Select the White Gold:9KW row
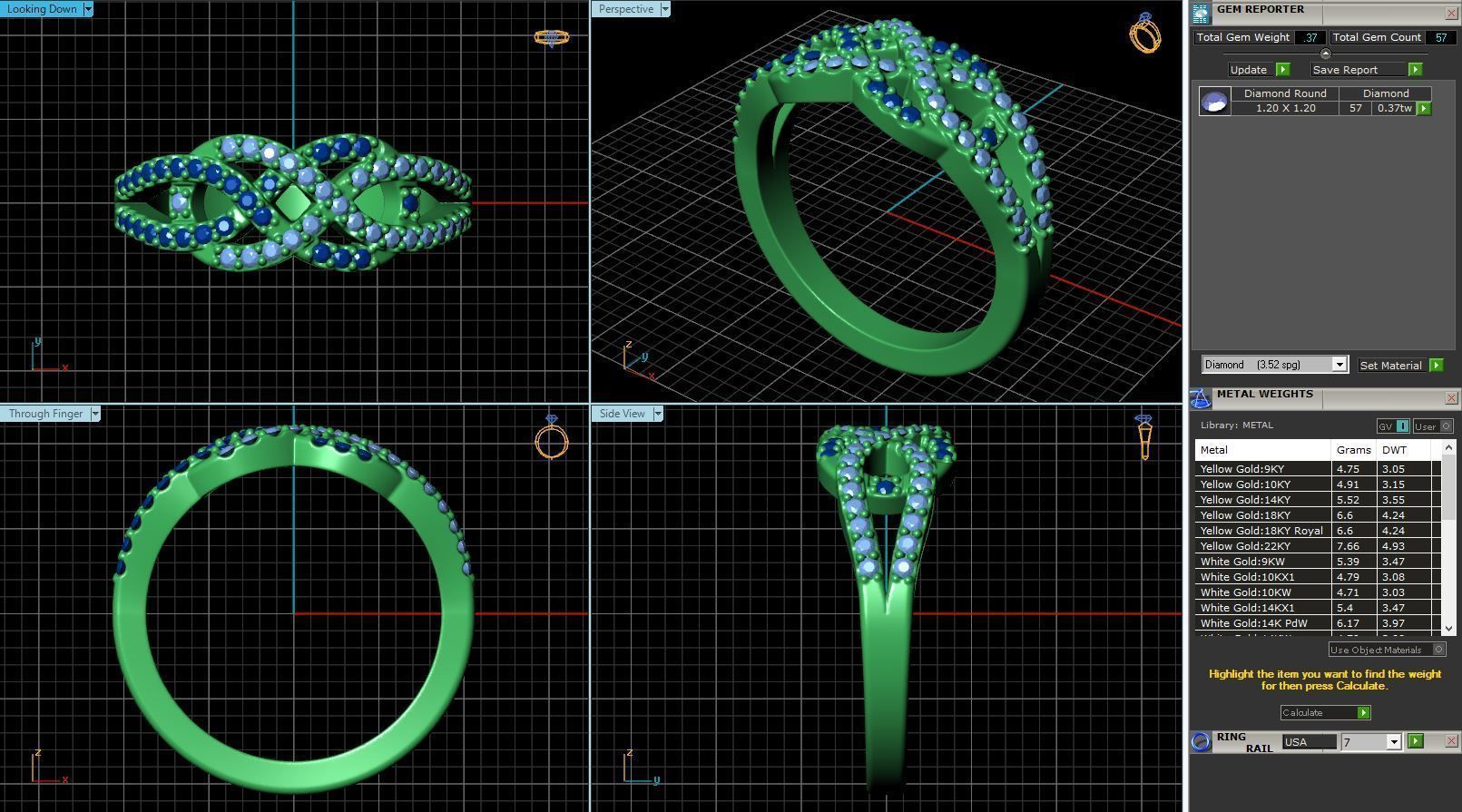This screenshot has height=812, width=1462. 1318,562
